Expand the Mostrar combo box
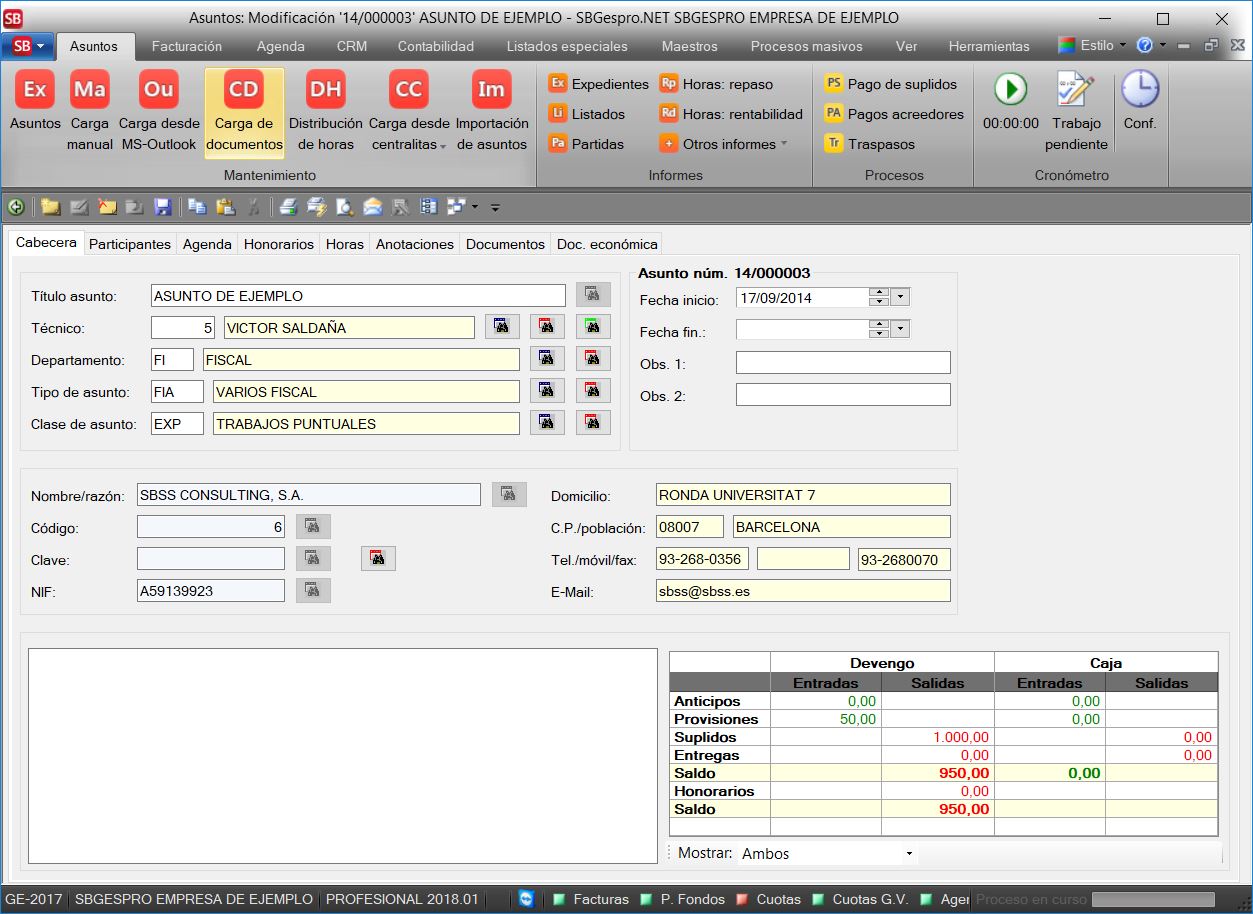The height and width of the screenshot is (914, 1253). coord(908,854)
